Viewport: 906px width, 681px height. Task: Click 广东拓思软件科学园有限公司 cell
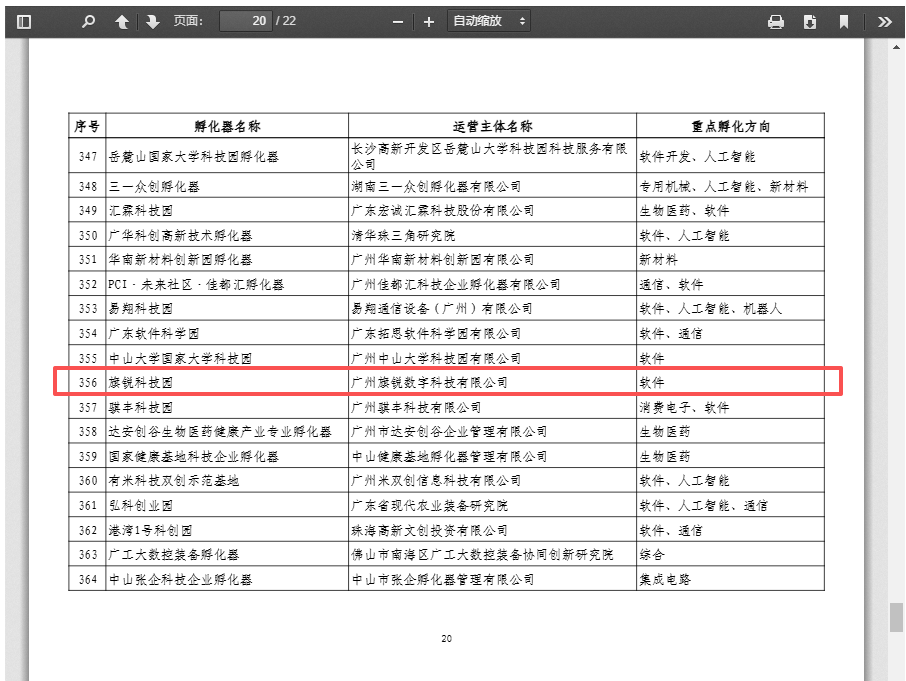tap(492, 333)
